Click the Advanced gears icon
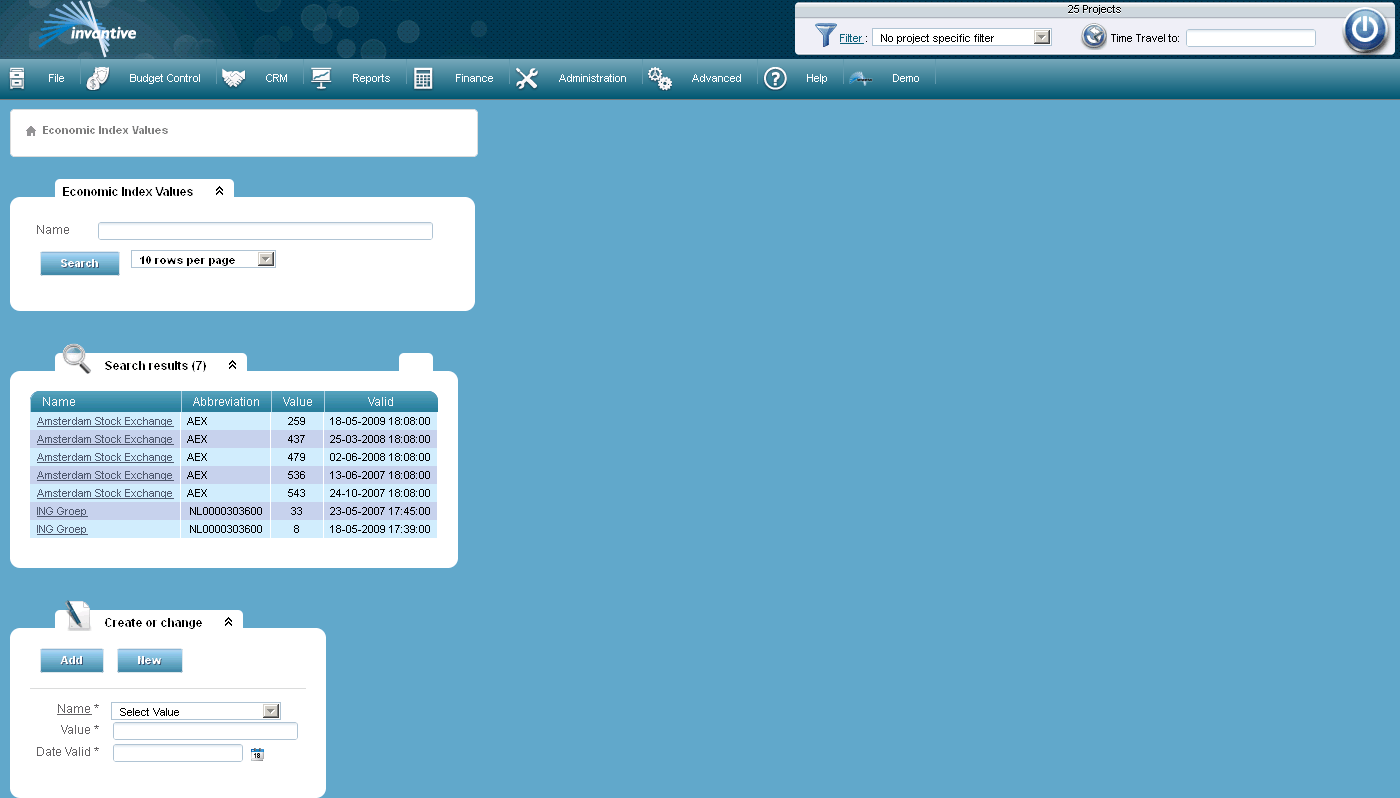 [659, 78]
